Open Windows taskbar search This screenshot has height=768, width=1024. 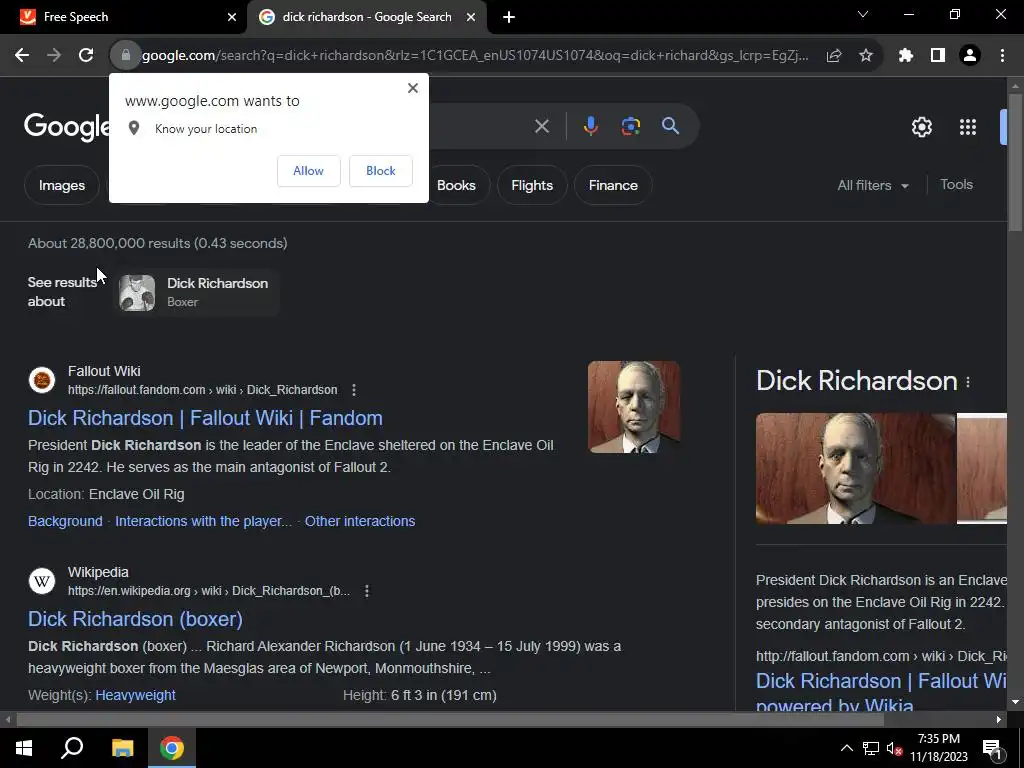72,748
